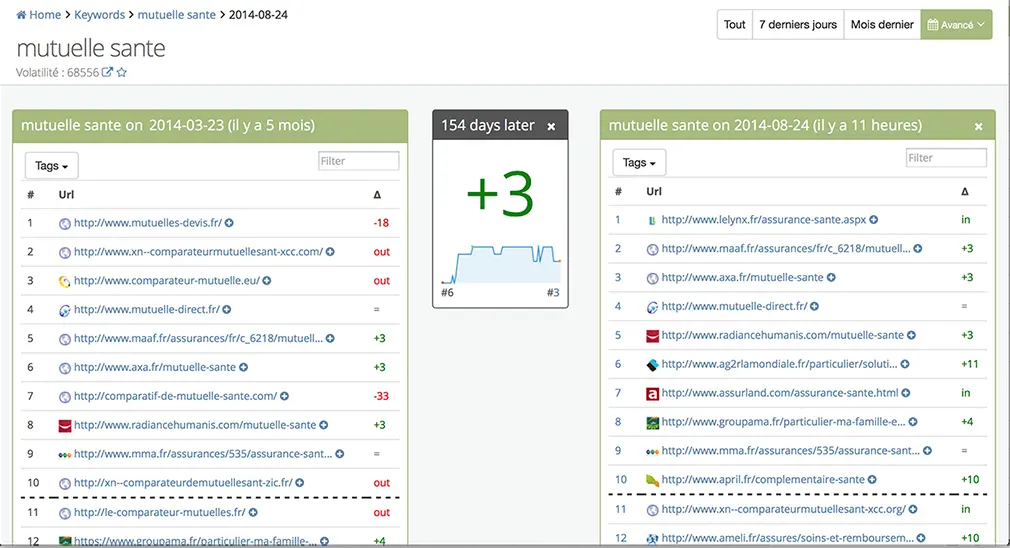
Task: Go to Keywords breadcrumb link
Action: (99, 15)
